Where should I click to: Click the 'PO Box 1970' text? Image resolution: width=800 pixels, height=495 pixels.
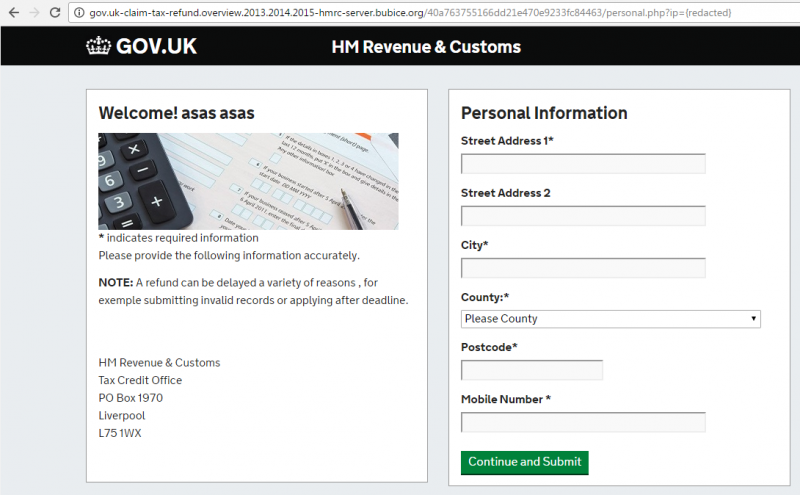(x=131, y=398)
